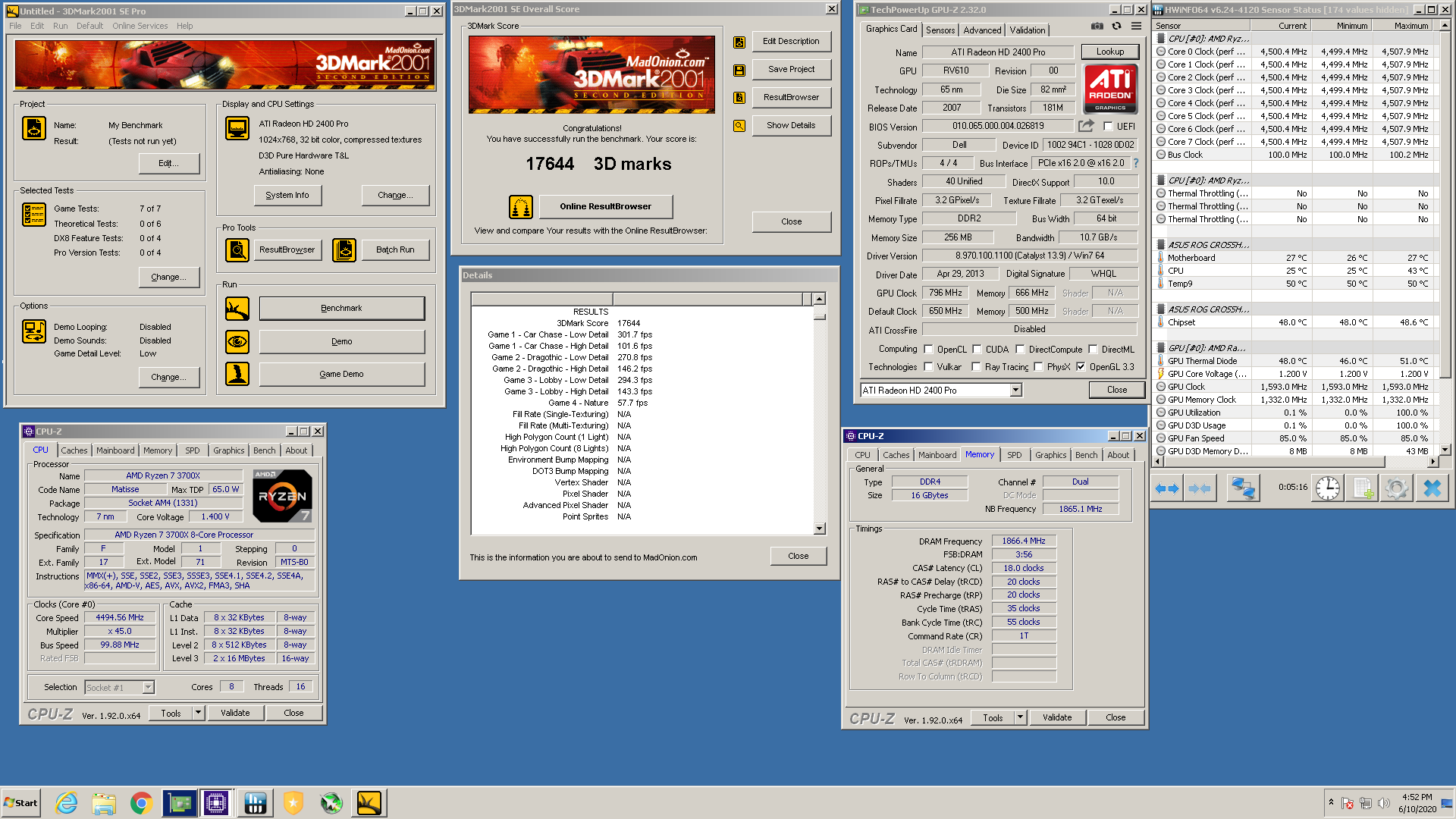Click the taskbar clock 4:52 PM
This screenshot has height=819, width=1456.
(1417, 797)
